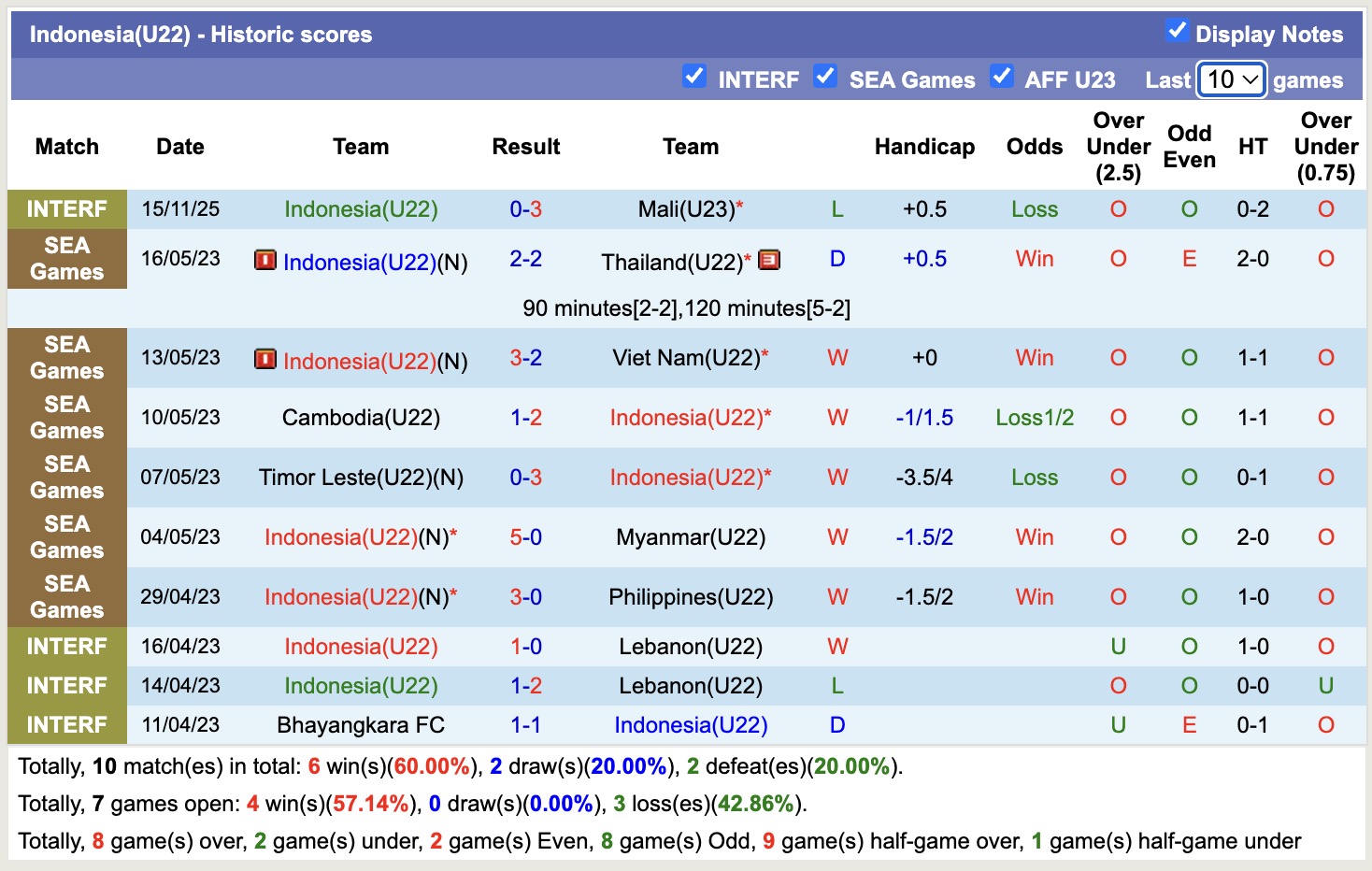
Task: Open the 1-1 result versus Bhayangkara FC
Action: click(x=525, y=725)
